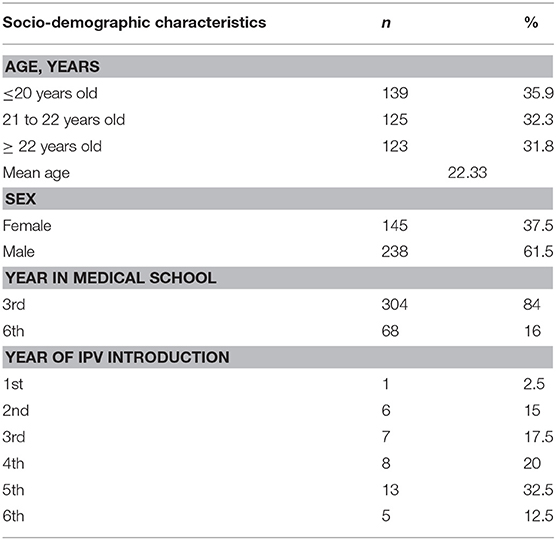Screen dimensions: 556x540
Task: Select the 21 to 22 years old row
Action: click(278, 120)
